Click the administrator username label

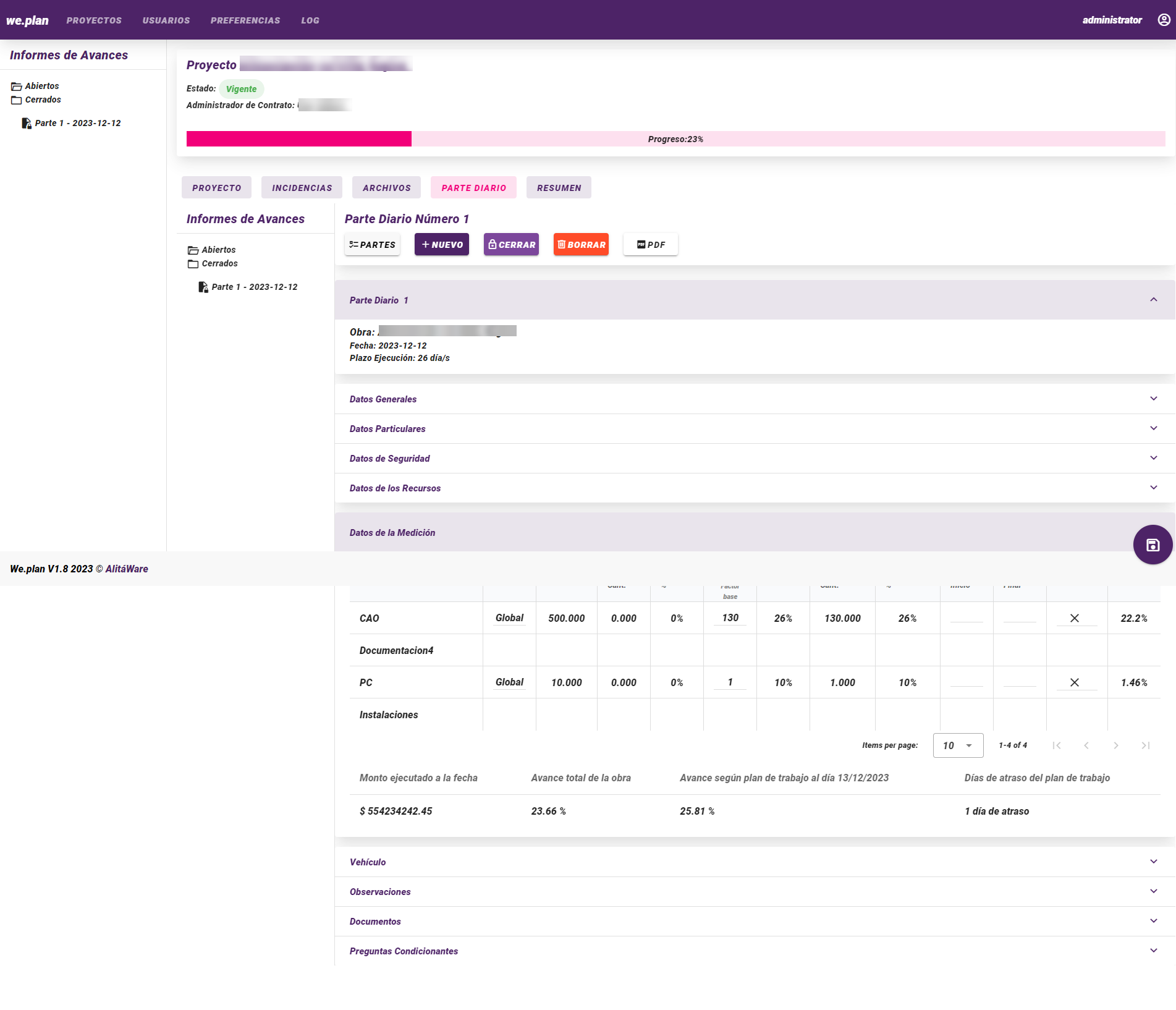tap(1112, 20)
